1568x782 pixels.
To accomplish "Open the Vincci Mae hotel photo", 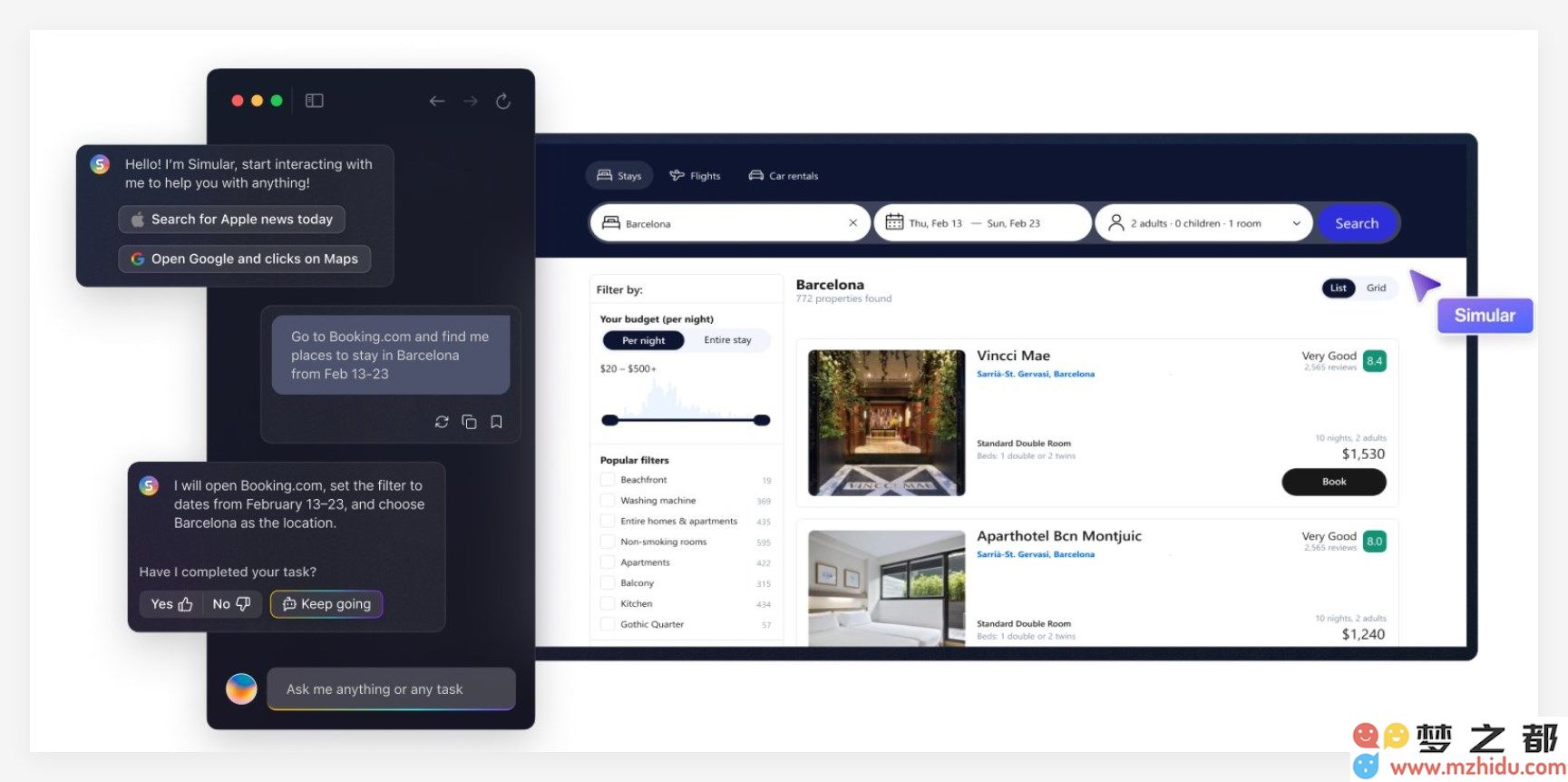I will (x=886, y=423).
